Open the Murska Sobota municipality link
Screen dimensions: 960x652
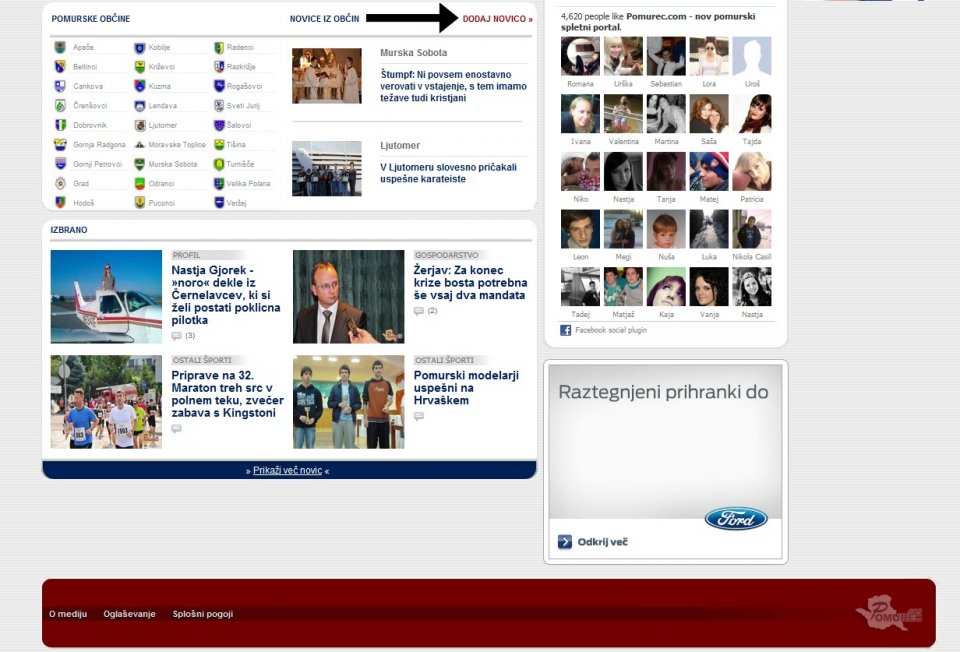[172, 164]
